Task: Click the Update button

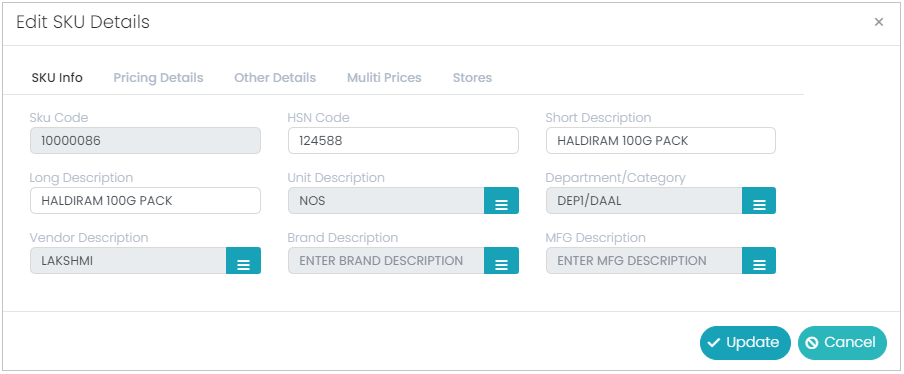Action: (x=745, y=343)
